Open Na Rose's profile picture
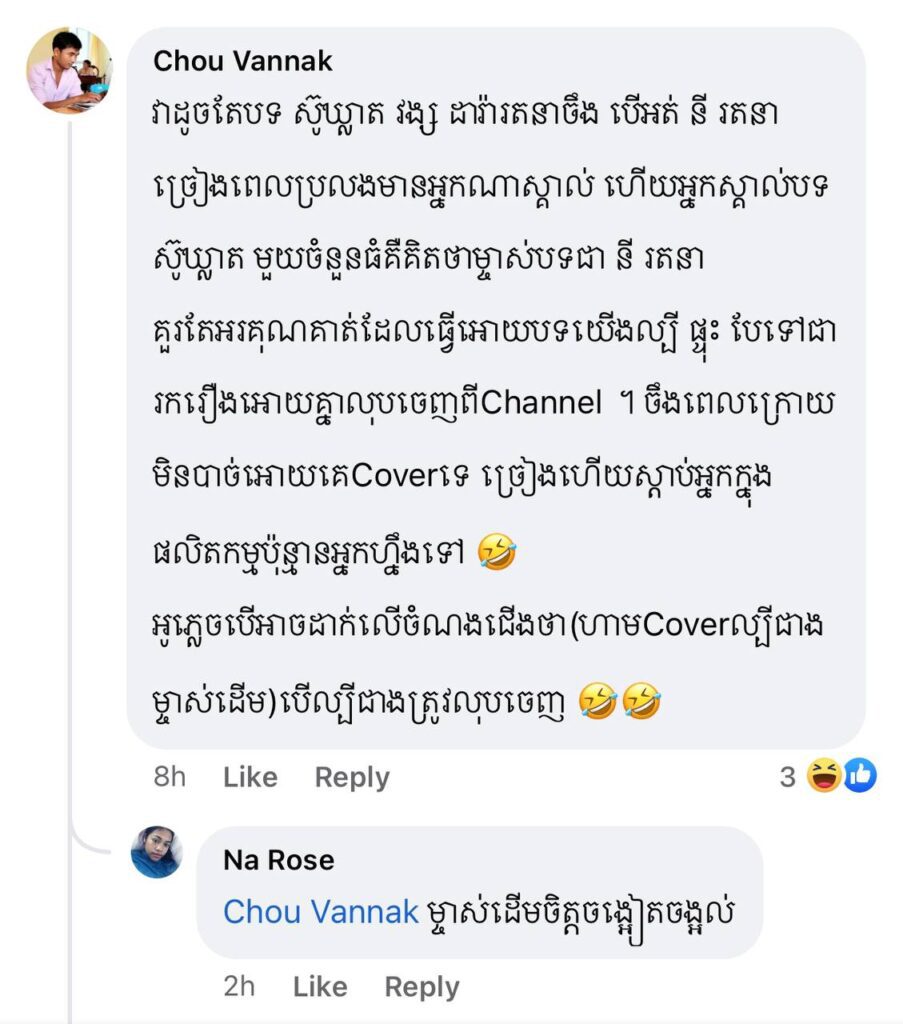The height and width of the screenshot is (1024, 903). point(157,852)
